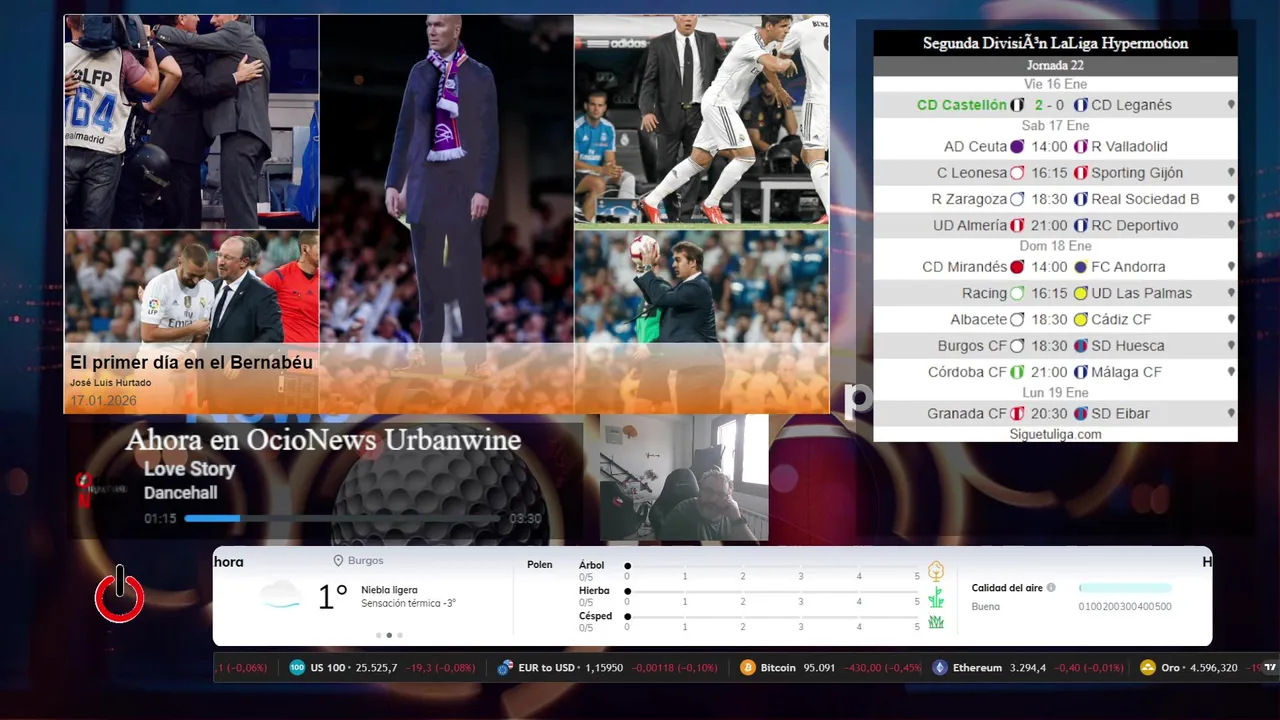Select active middle weather carousel dot
Screen dimensions: 1280x720
(389, 635)
